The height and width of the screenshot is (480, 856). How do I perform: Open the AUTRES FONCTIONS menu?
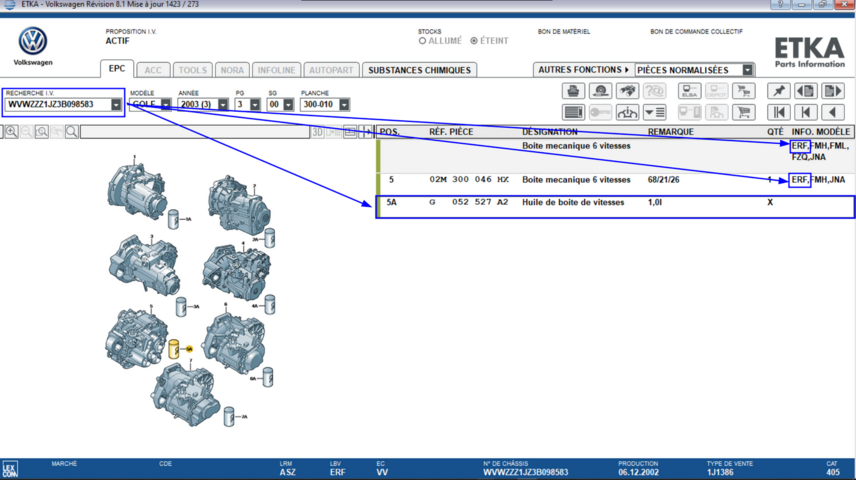coord(584,70)
